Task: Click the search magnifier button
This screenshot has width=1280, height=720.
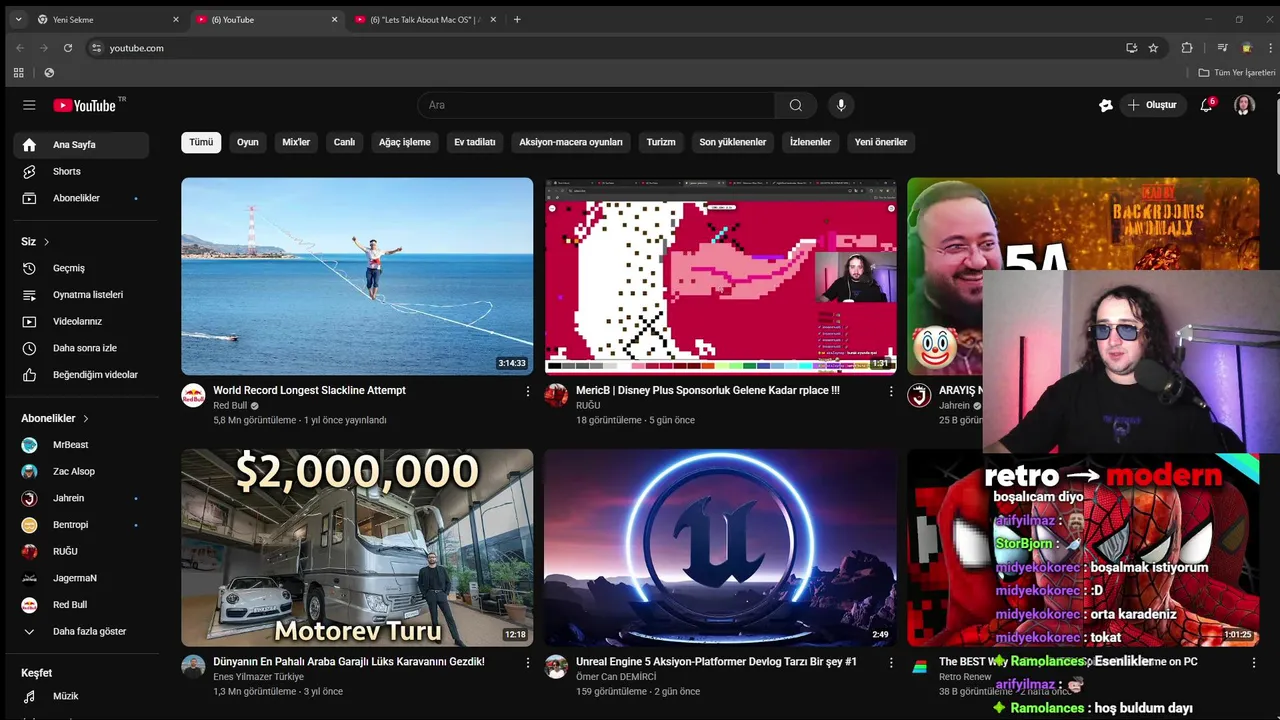Action: pos(795,105)
